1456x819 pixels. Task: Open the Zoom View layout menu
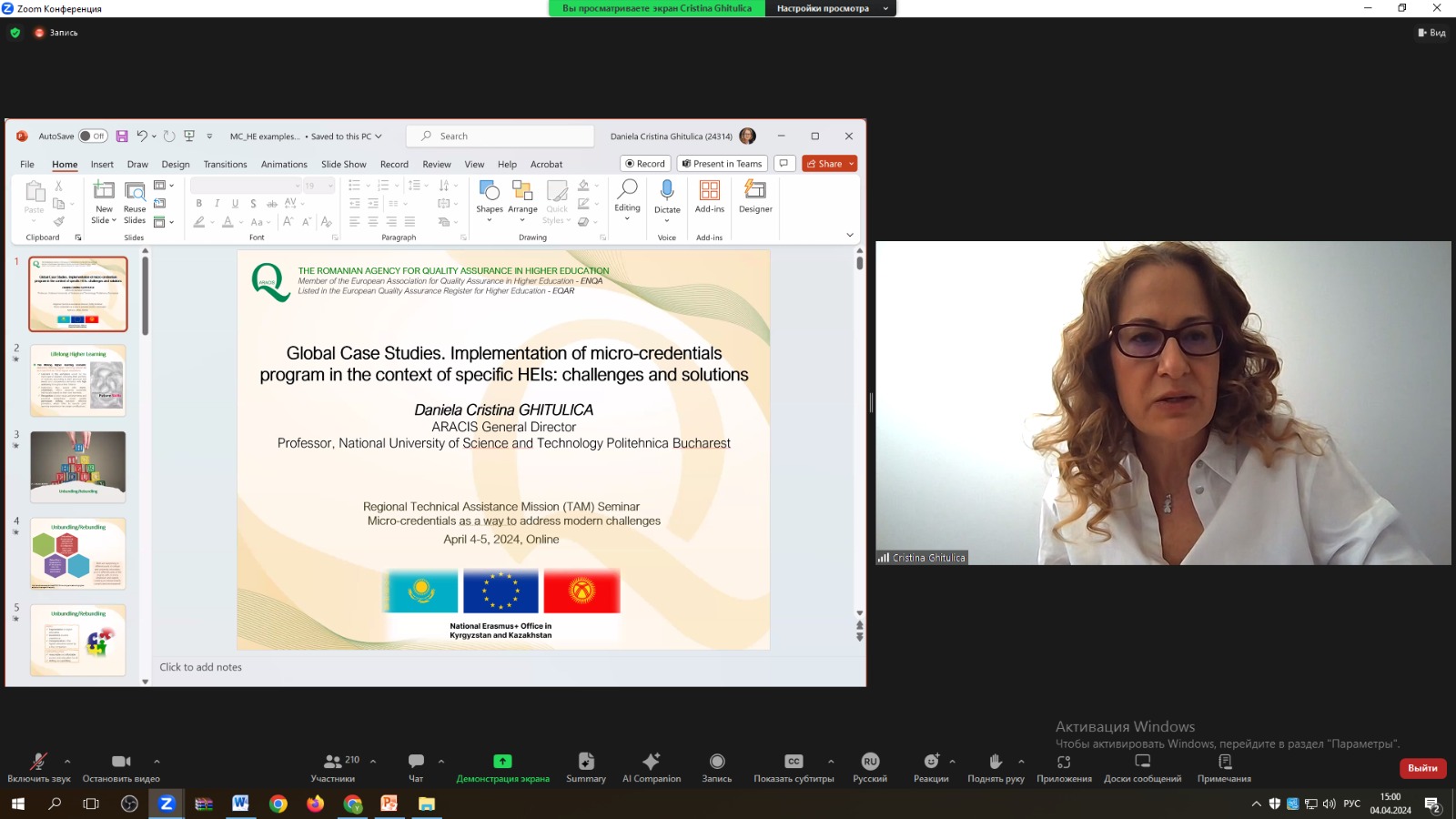click(1431, 33)
